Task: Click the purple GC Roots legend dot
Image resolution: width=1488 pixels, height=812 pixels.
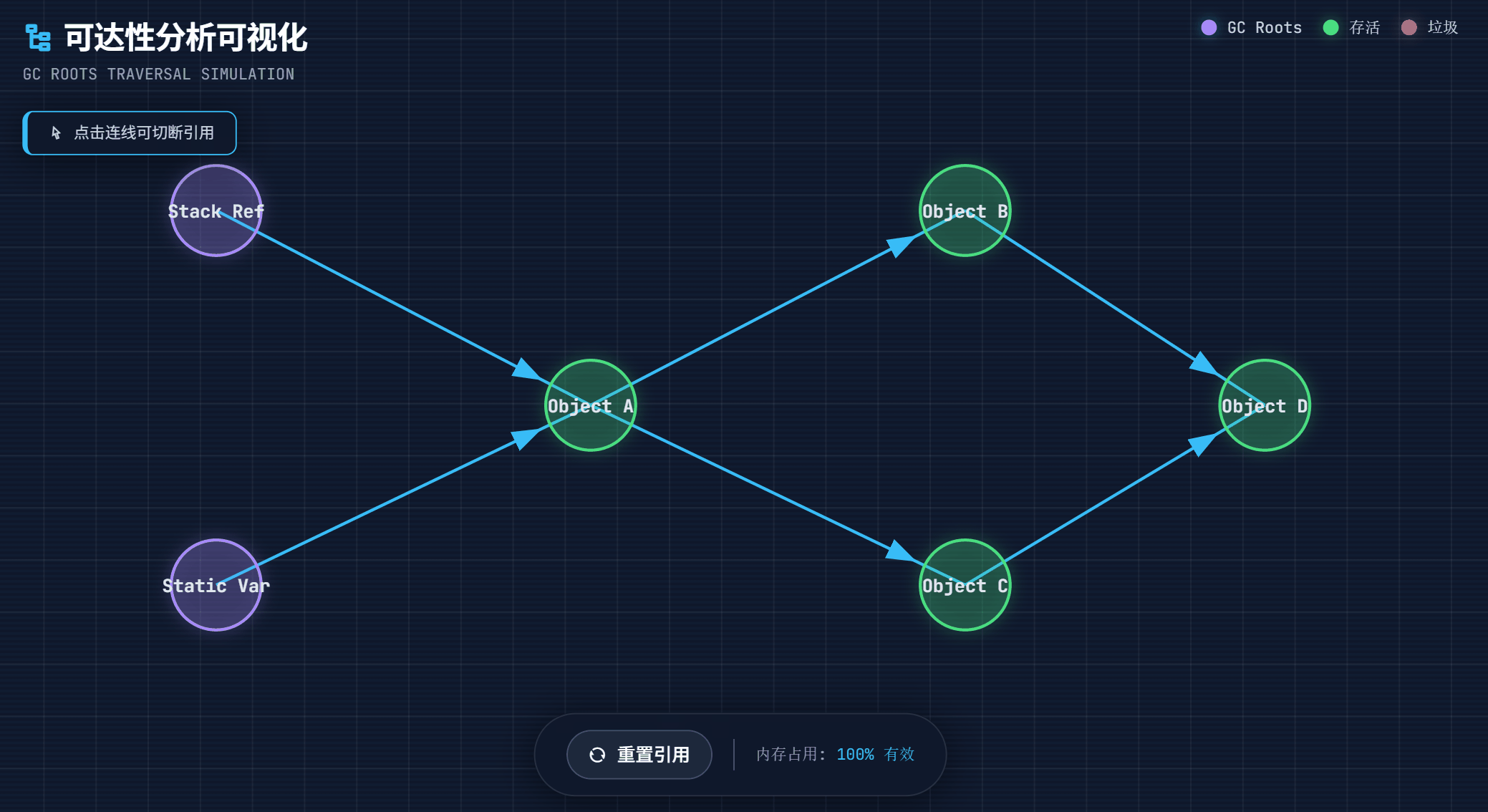Action: 1209,28
